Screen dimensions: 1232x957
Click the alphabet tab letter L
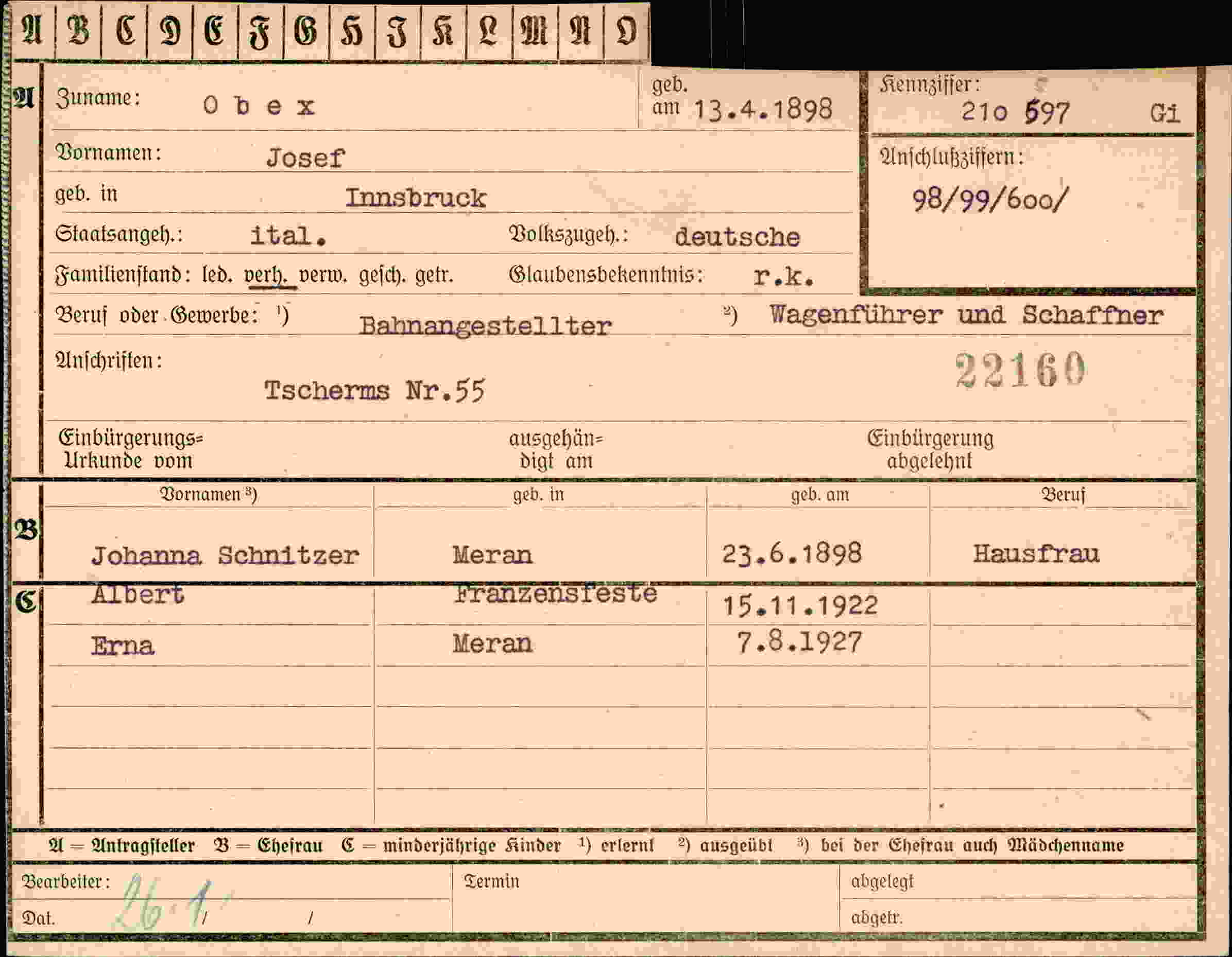(x=488, y=30)
